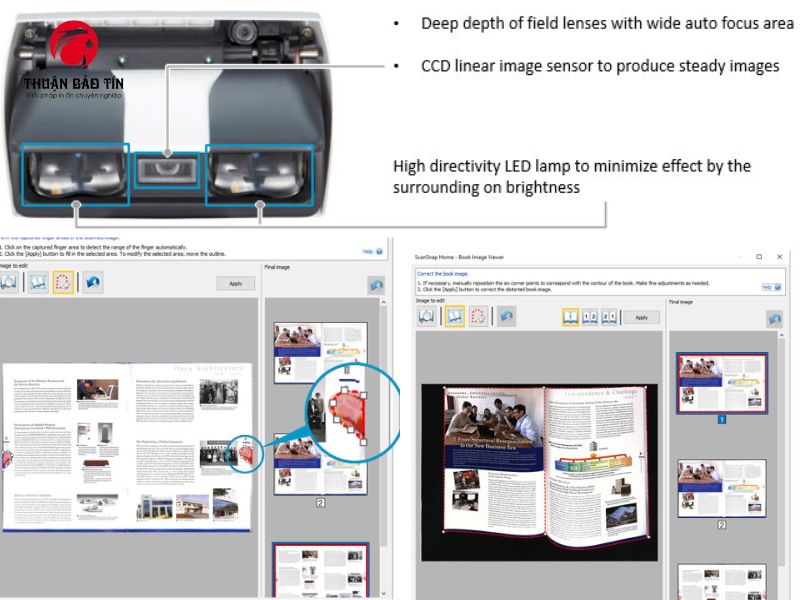This screenshot has height=600, width=800.
Task: Select the point retouch (finger removal) tool in left viewer
Action: coord(63,283)
